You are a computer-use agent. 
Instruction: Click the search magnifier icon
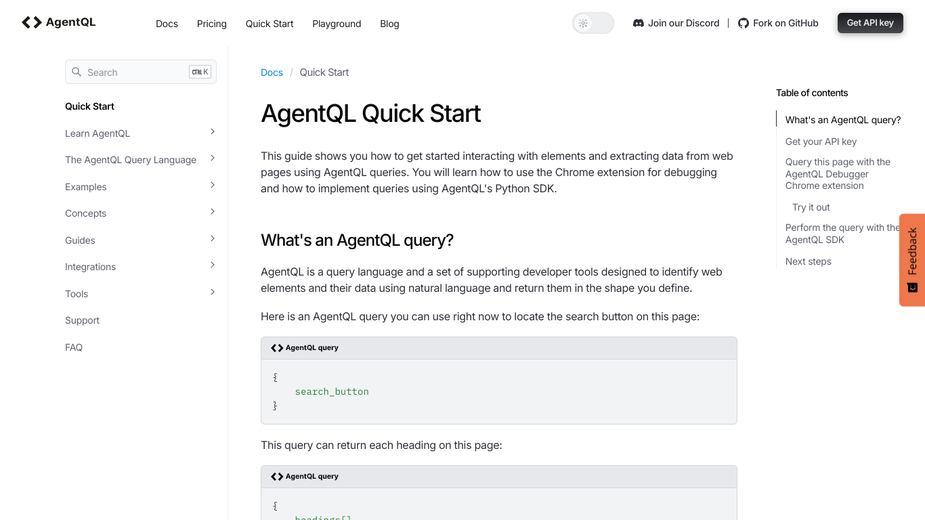[76, 72]
